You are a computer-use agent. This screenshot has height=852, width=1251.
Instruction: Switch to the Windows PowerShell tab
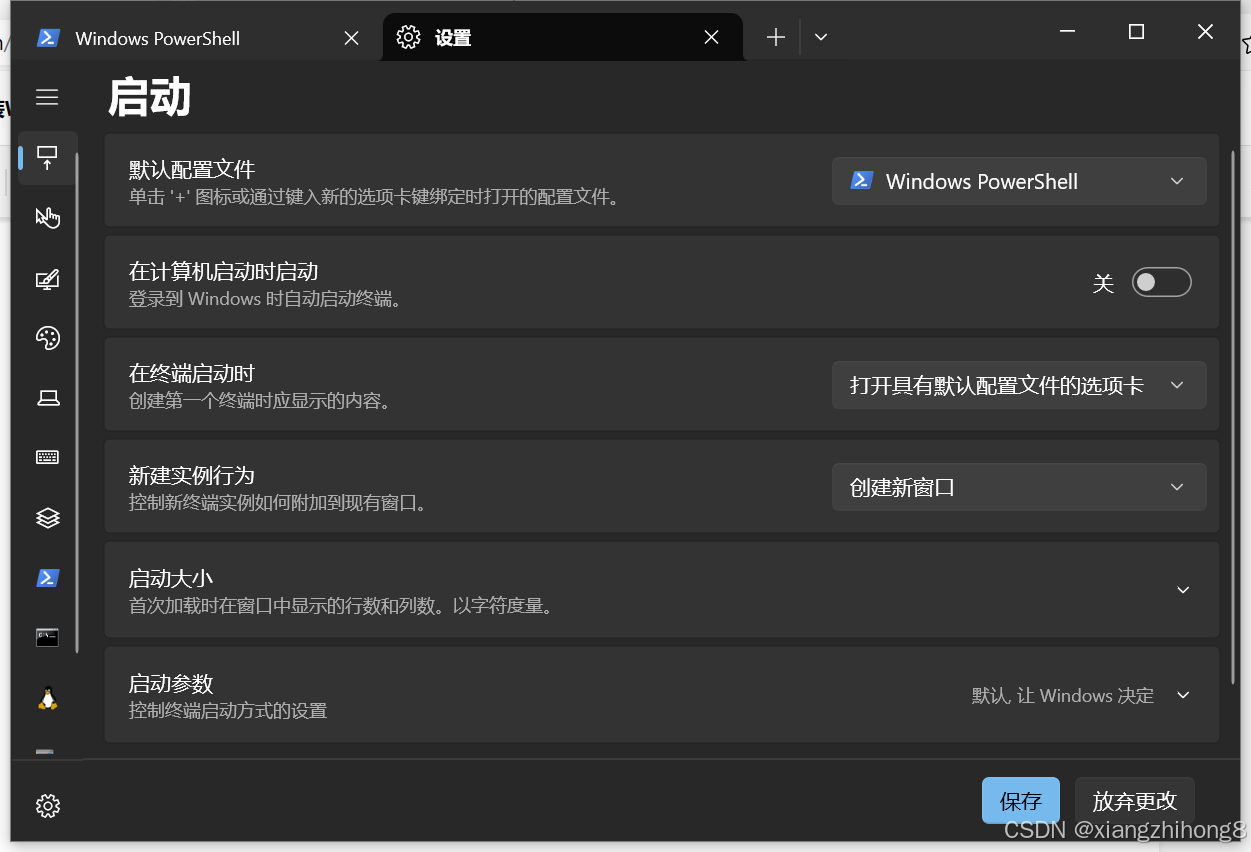coord(196,38)
